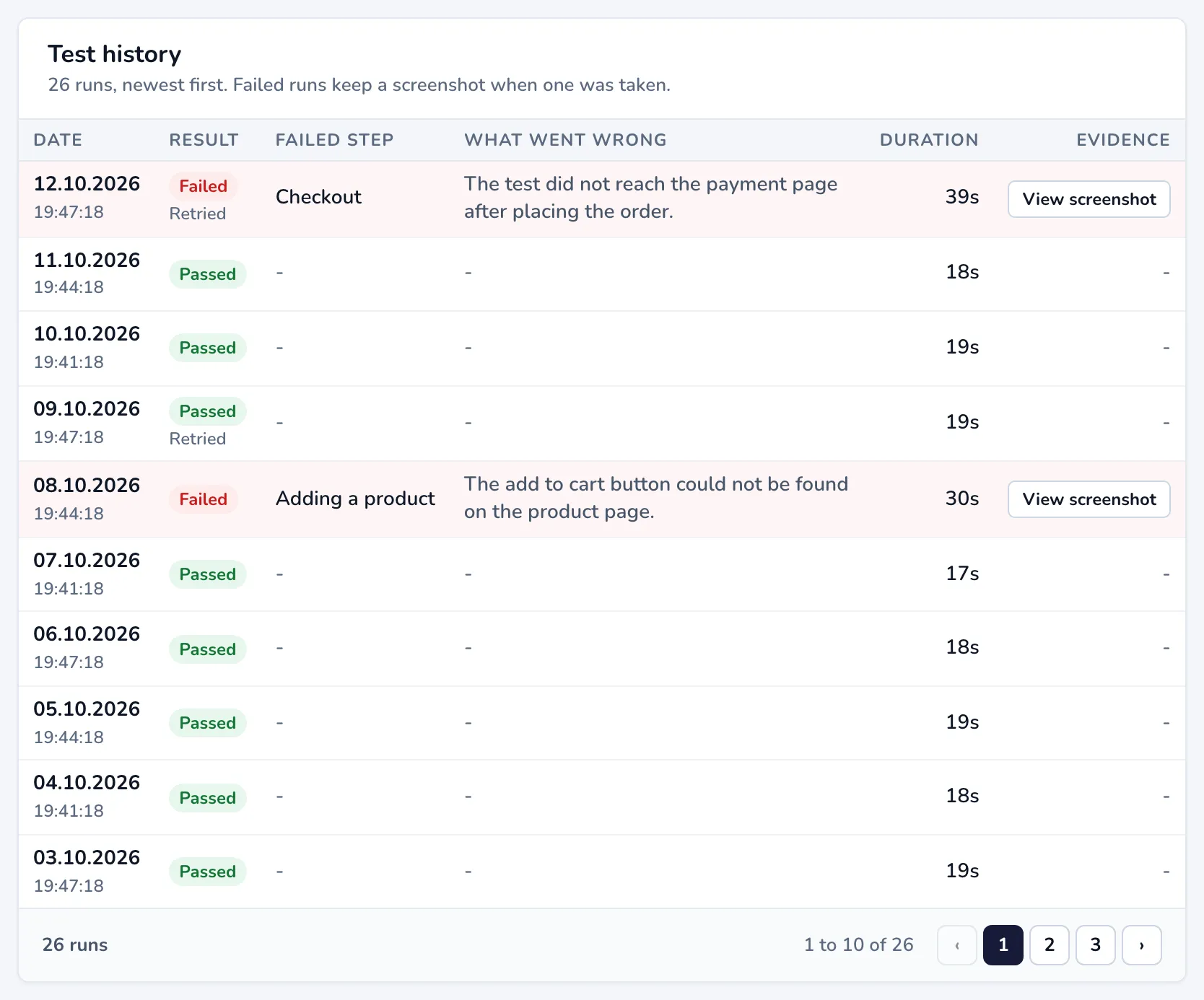View screenshot for Adding a product failure
Image resolution: width=1204 pixels, height=1000 pixels.
click(x=1089, y=499)
